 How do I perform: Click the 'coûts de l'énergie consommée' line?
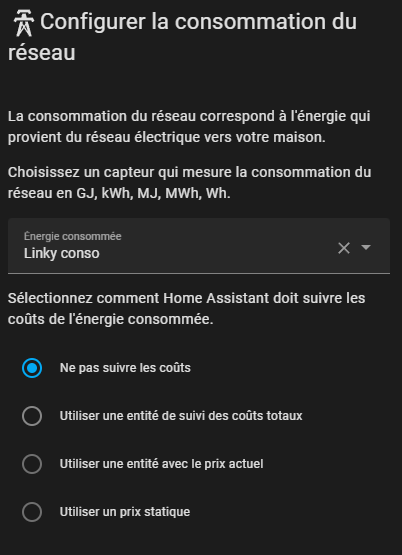(110, 320)
